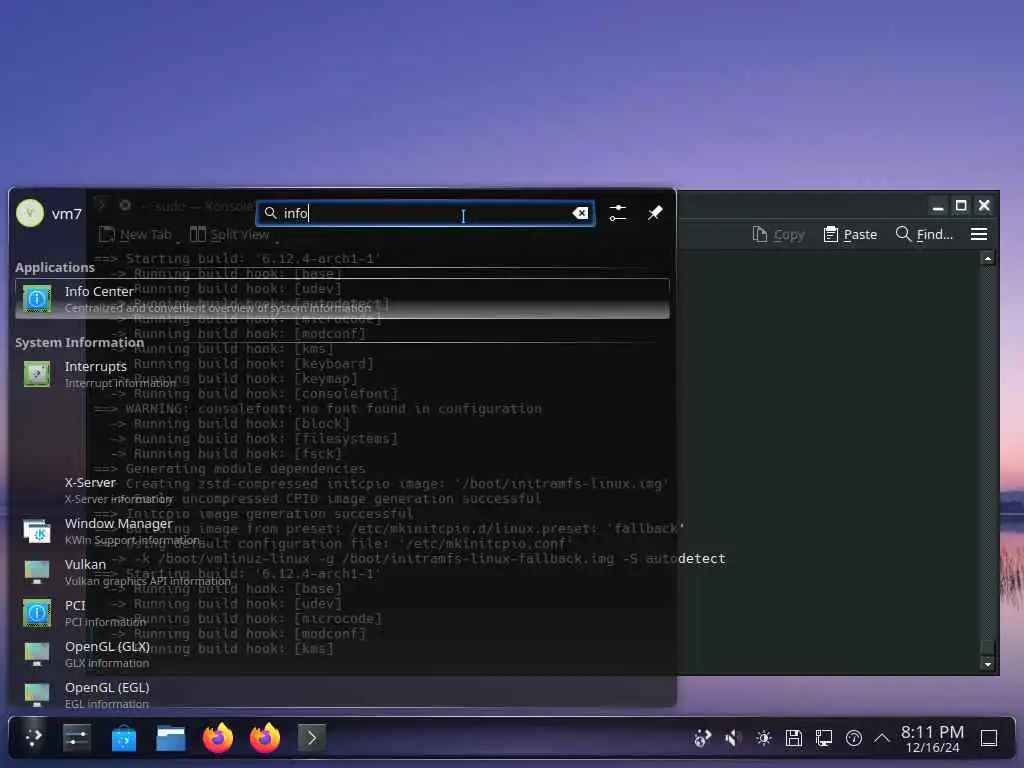Open the Window Manager KWin entry
Screen dimensions: 1024x768
[x=342, y=531]
